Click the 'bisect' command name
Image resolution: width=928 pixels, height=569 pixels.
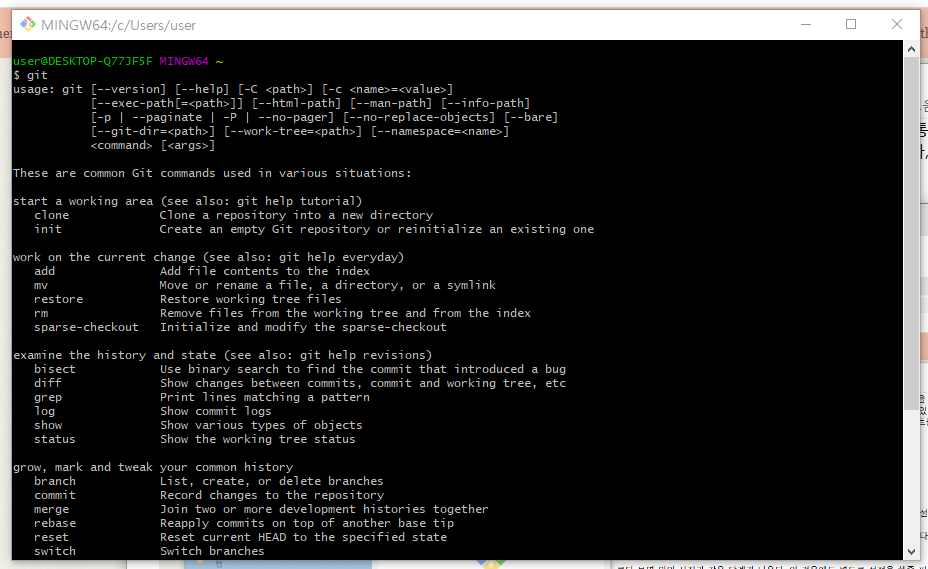55,369
